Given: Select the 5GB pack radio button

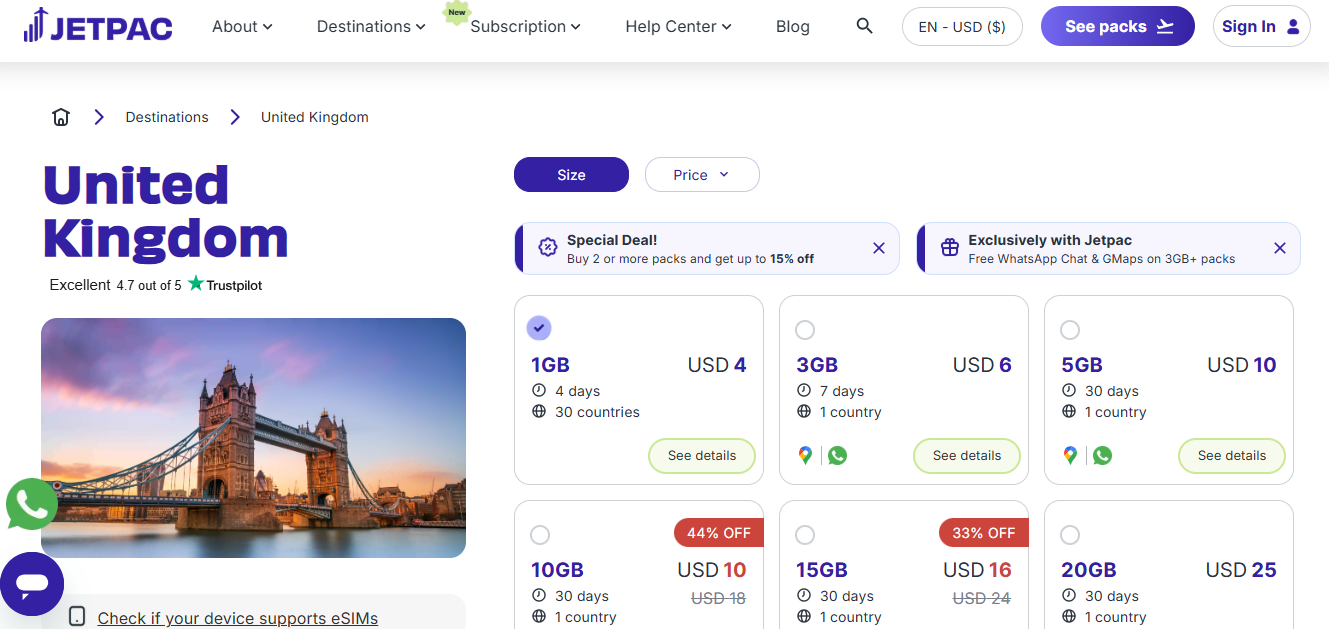Looking at the screenshot, I should tap(1070, 330).
